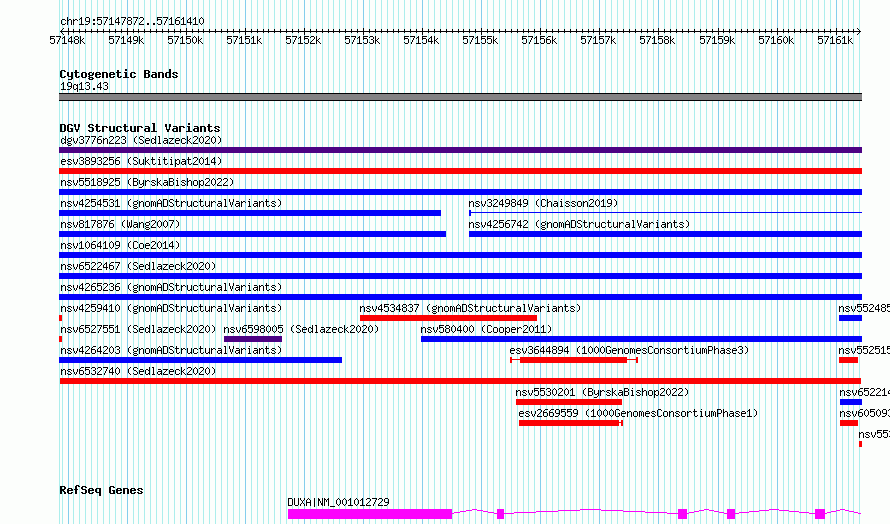Click the 57151k ruler tick label
The image size is (890, 524).
(x=244, y=40)
